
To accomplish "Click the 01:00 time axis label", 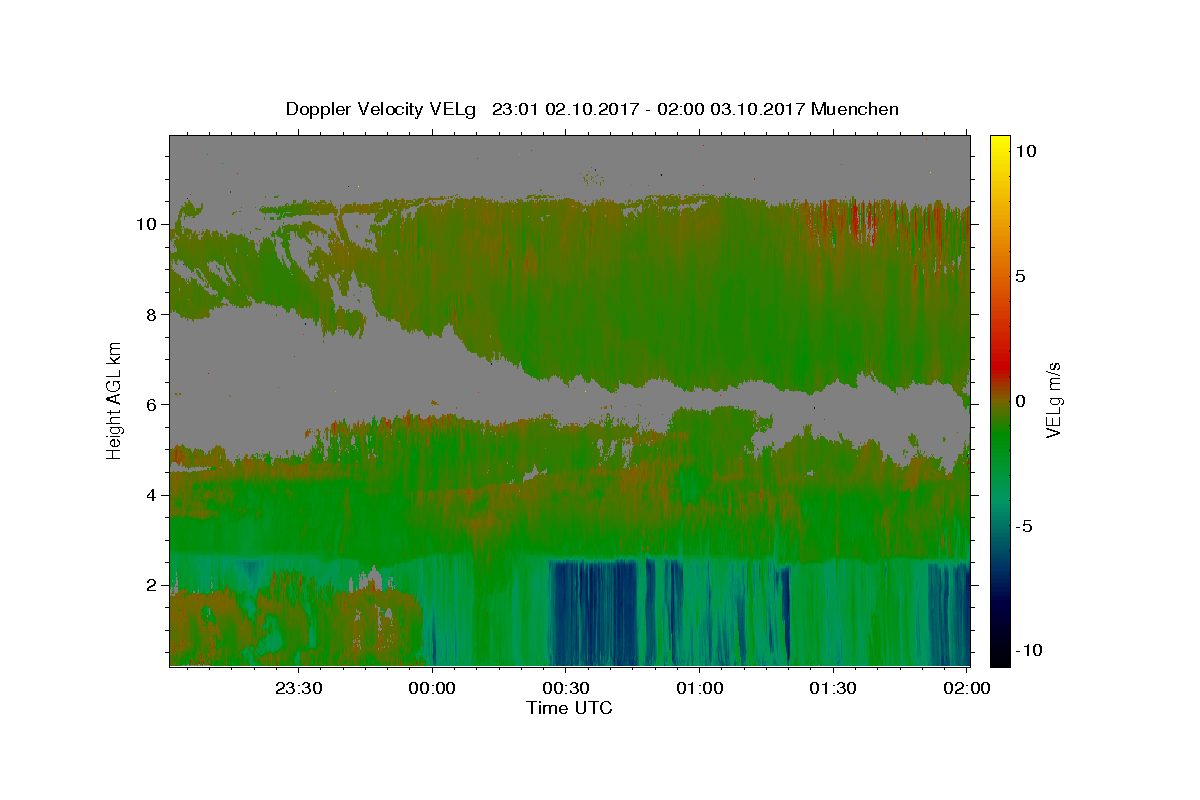I will tap(700, 688).
